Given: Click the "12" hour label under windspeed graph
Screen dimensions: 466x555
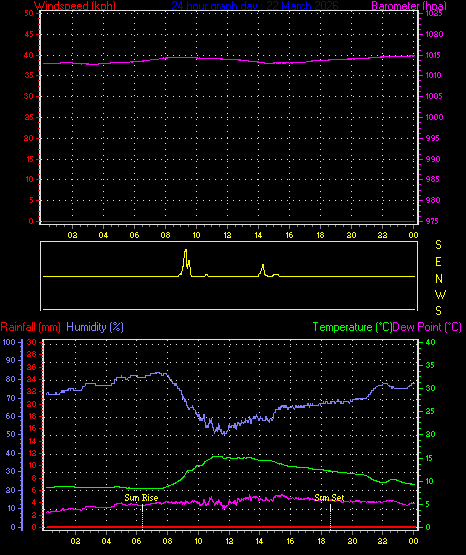Looking at the screenshot, I should 227,235.
